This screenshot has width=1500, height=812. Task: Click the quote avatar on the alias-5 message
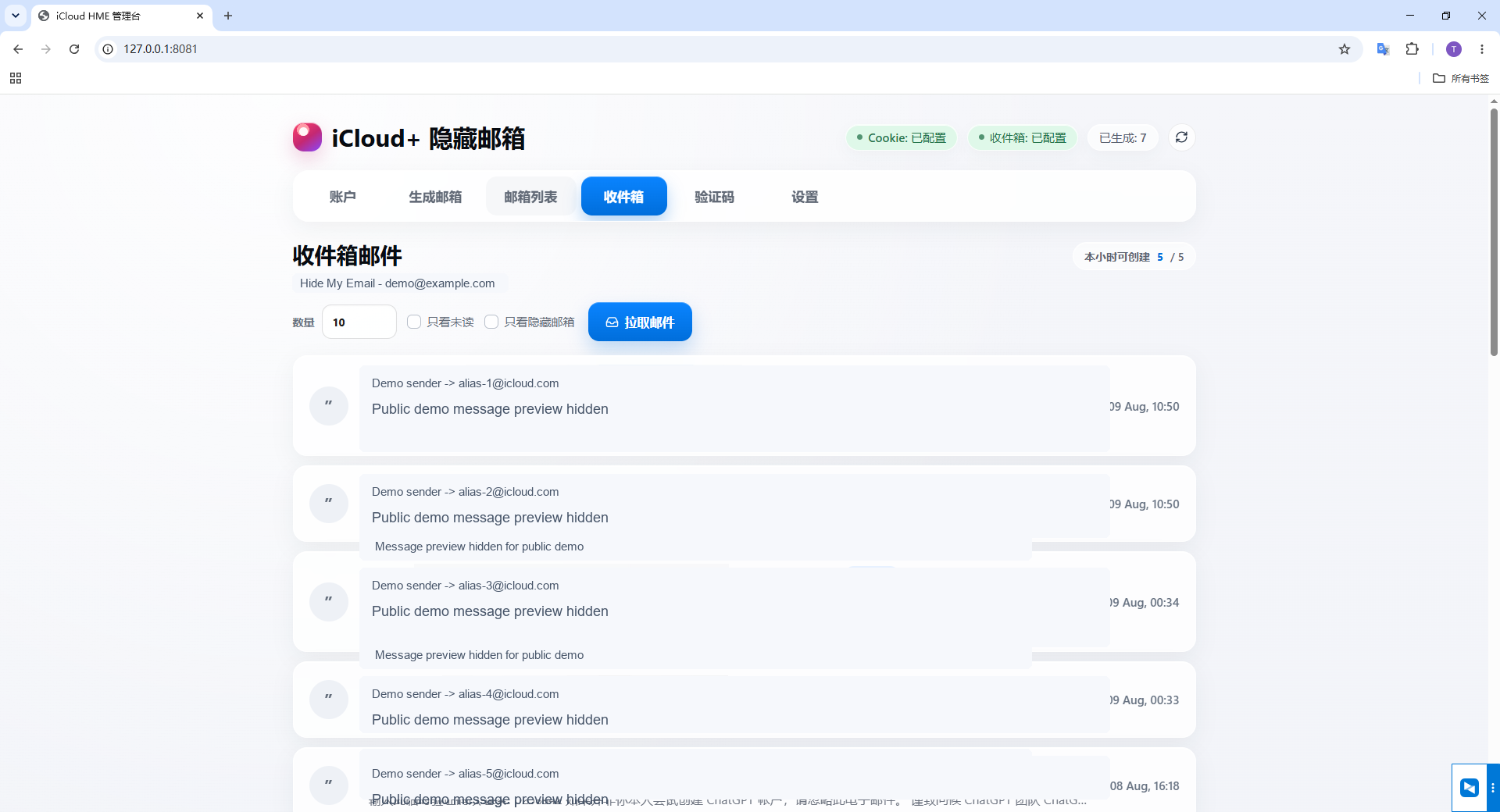[x=328, y=785]
